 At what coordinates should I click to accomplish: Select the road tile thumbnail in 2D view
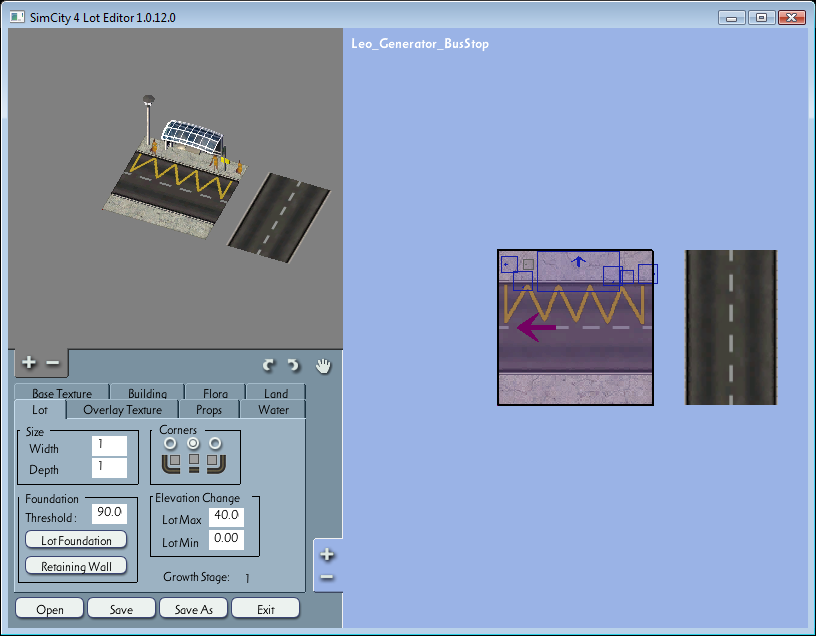pos(731,327)
